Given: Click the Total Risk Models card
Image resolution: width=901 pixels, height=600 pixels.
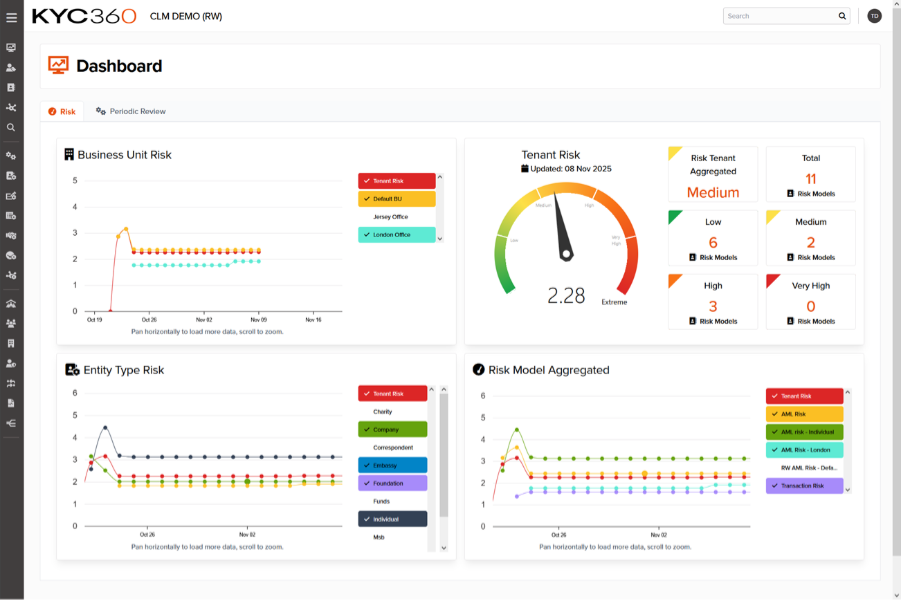Looking at the screenshot, I should [810, 174].
